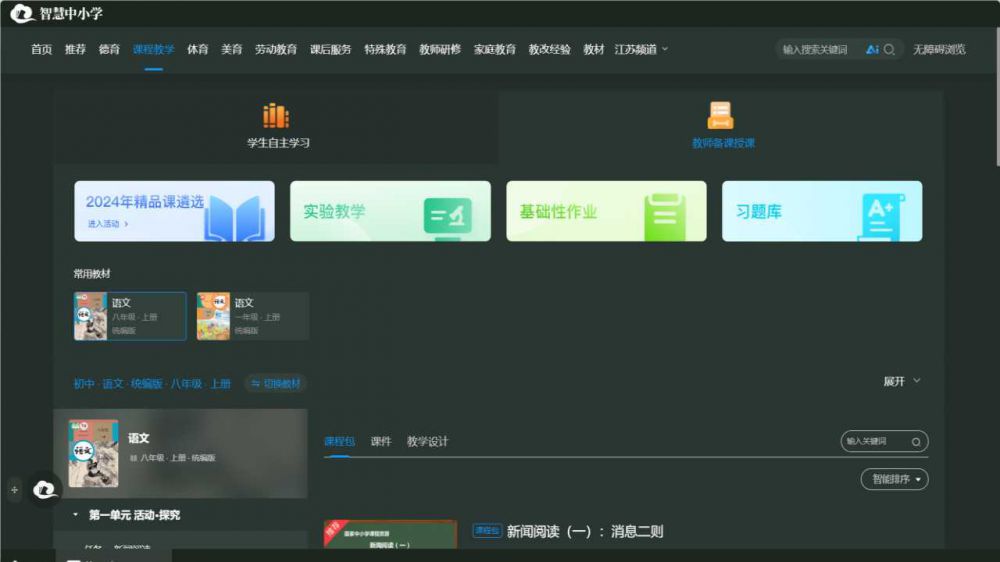Image resolution: width=1000 pixels, height=562 pixels.
Task: Click the 输入搜索关键词 top search field
Action: 818,49
